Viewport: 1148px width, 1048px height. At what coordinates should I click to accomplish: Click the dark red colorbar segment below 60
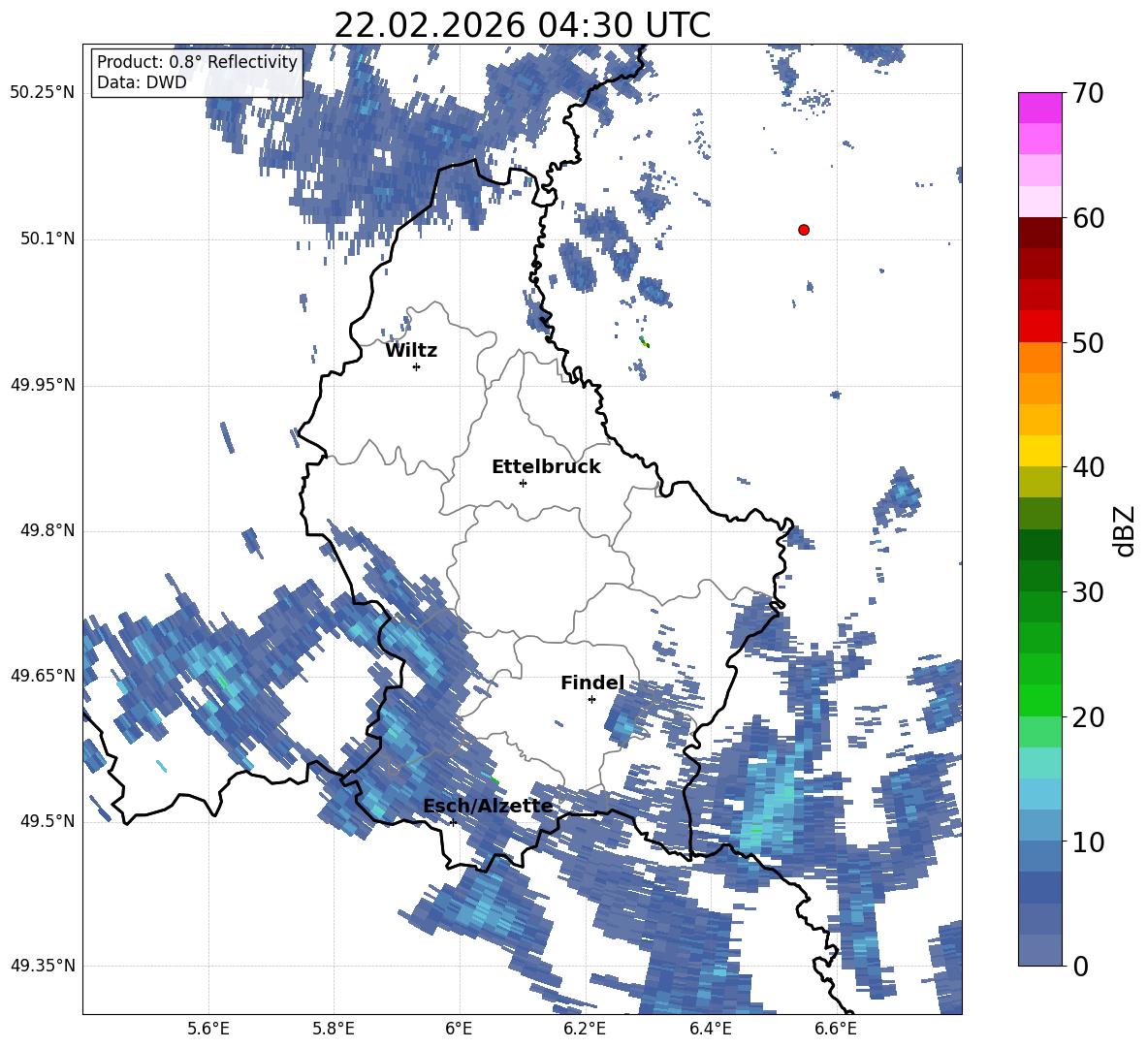tap(1039, 233)
